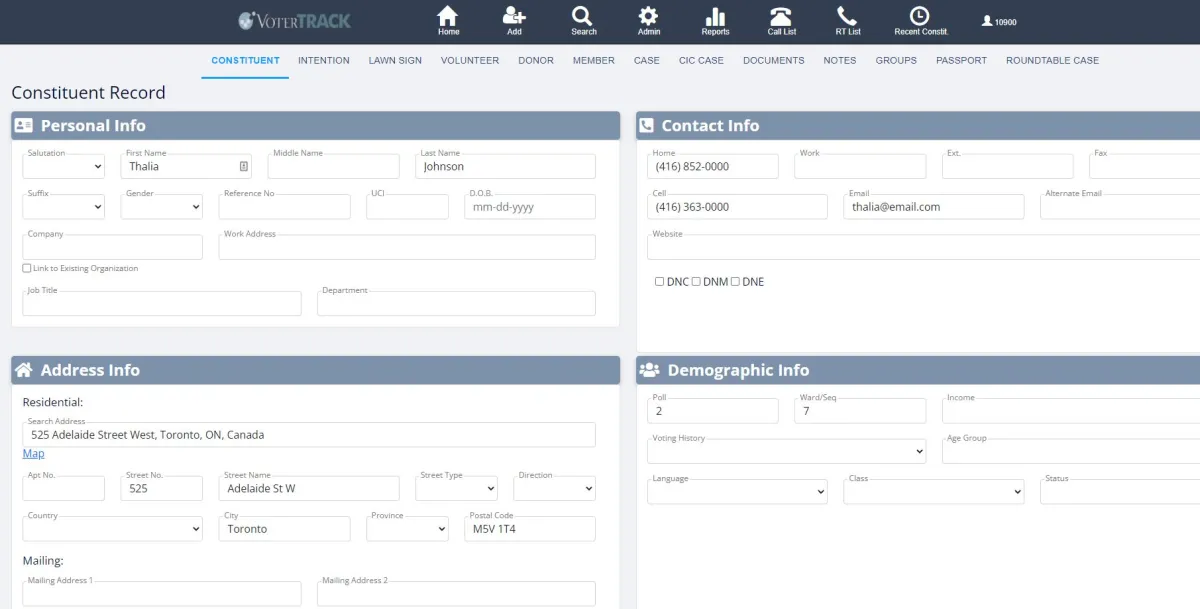Open the Country dropdown
Viewport: 1200px width, 609px height.
pos(113,529)
